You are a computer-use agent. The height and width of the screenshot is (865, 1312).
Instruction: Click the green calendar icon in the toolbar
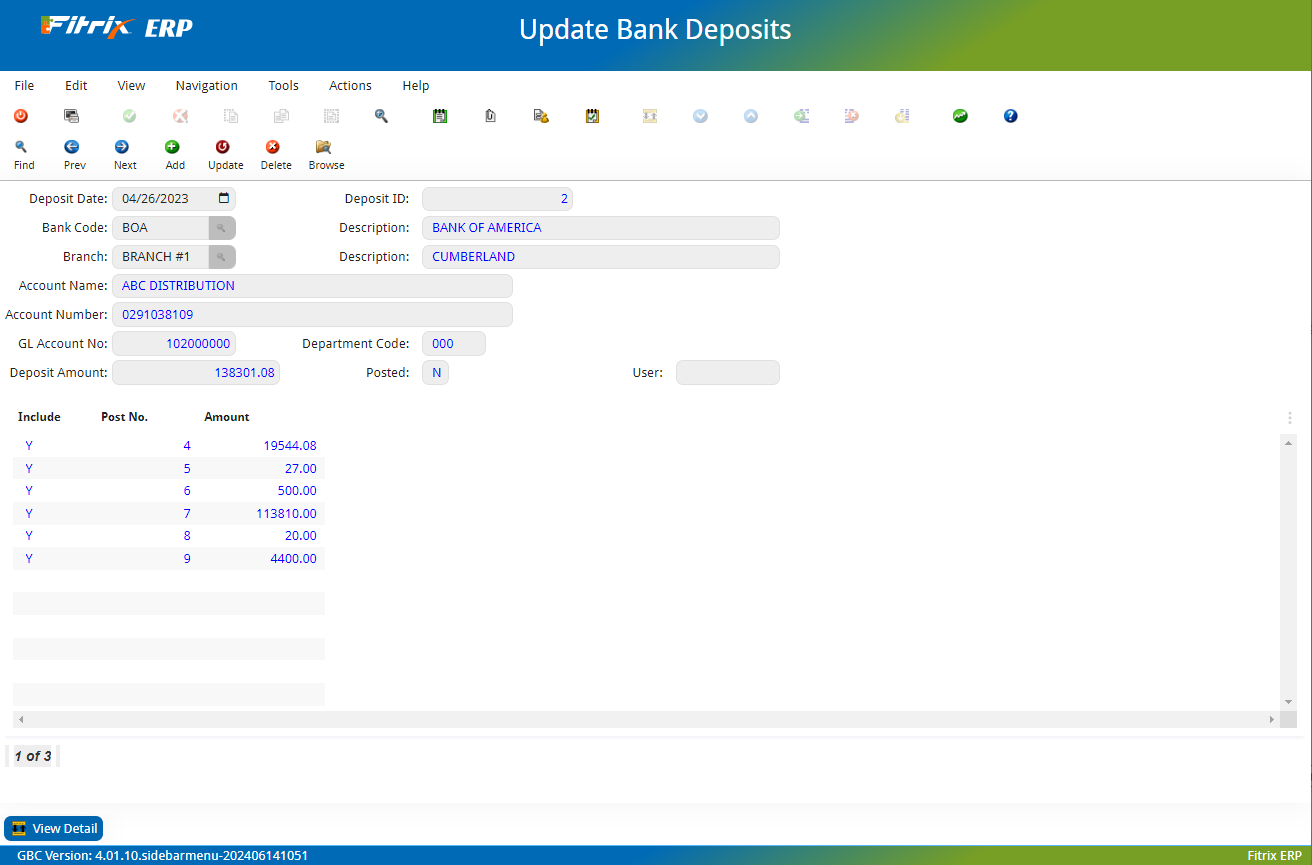(440, 116)
